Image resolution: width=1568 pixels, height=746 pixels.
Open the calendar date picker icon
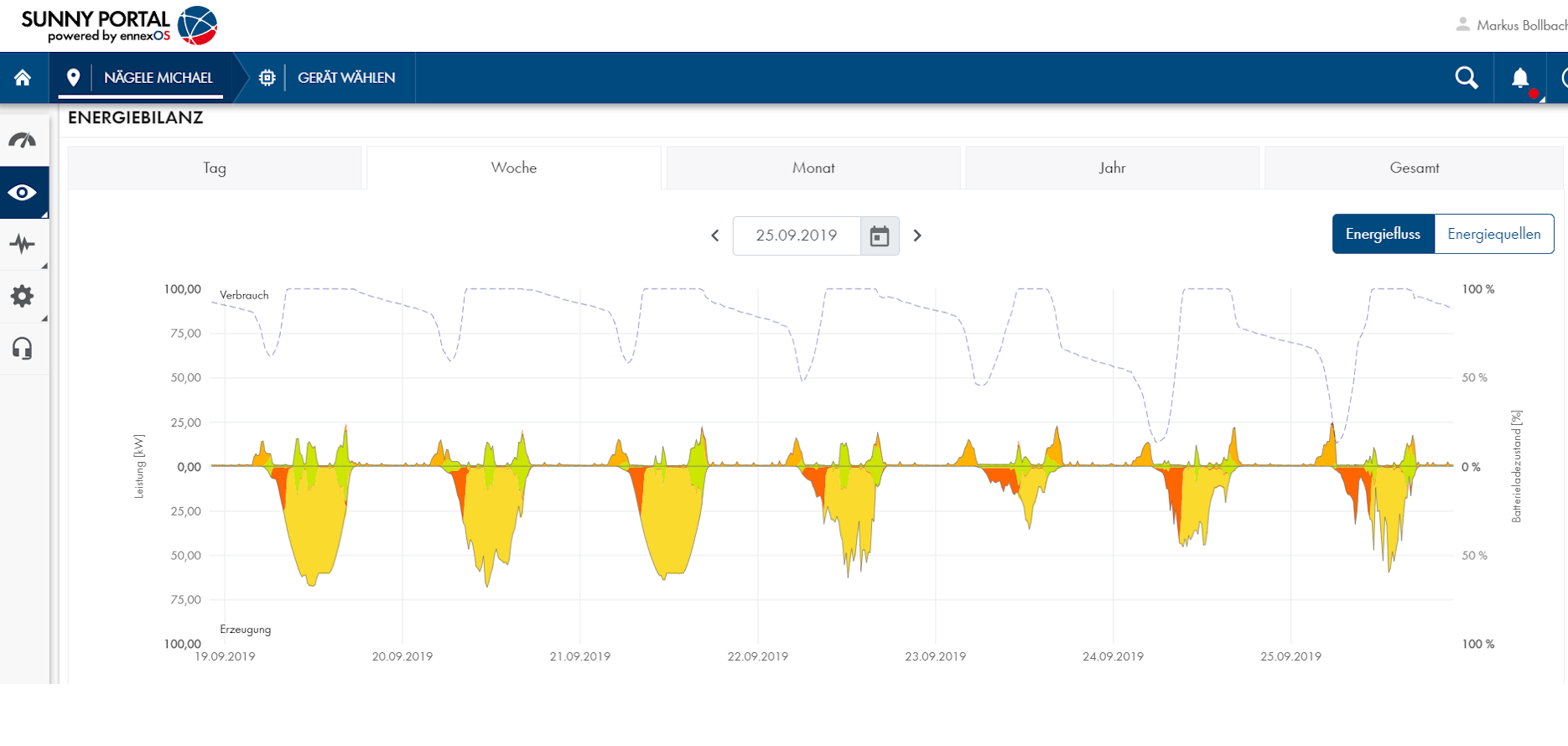(879, 236)
